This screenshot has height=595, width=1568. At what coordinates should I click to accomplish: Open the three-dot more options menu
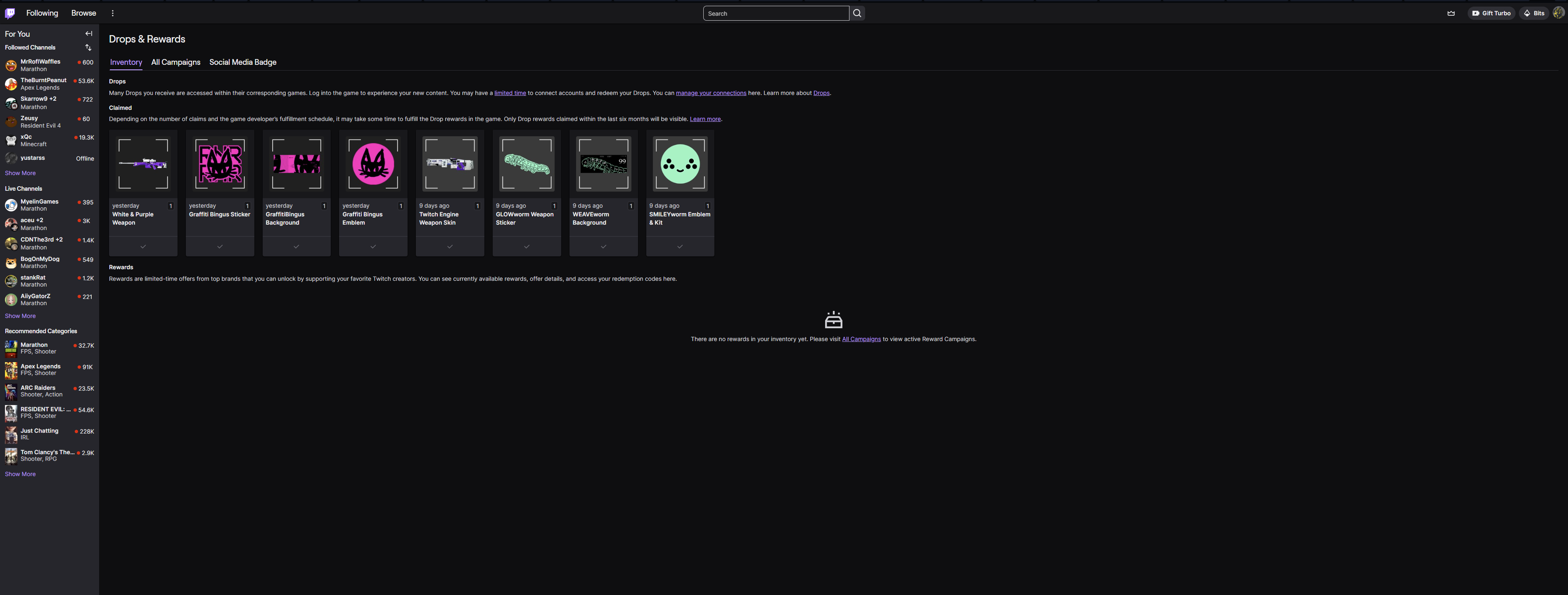click(113, 13)
